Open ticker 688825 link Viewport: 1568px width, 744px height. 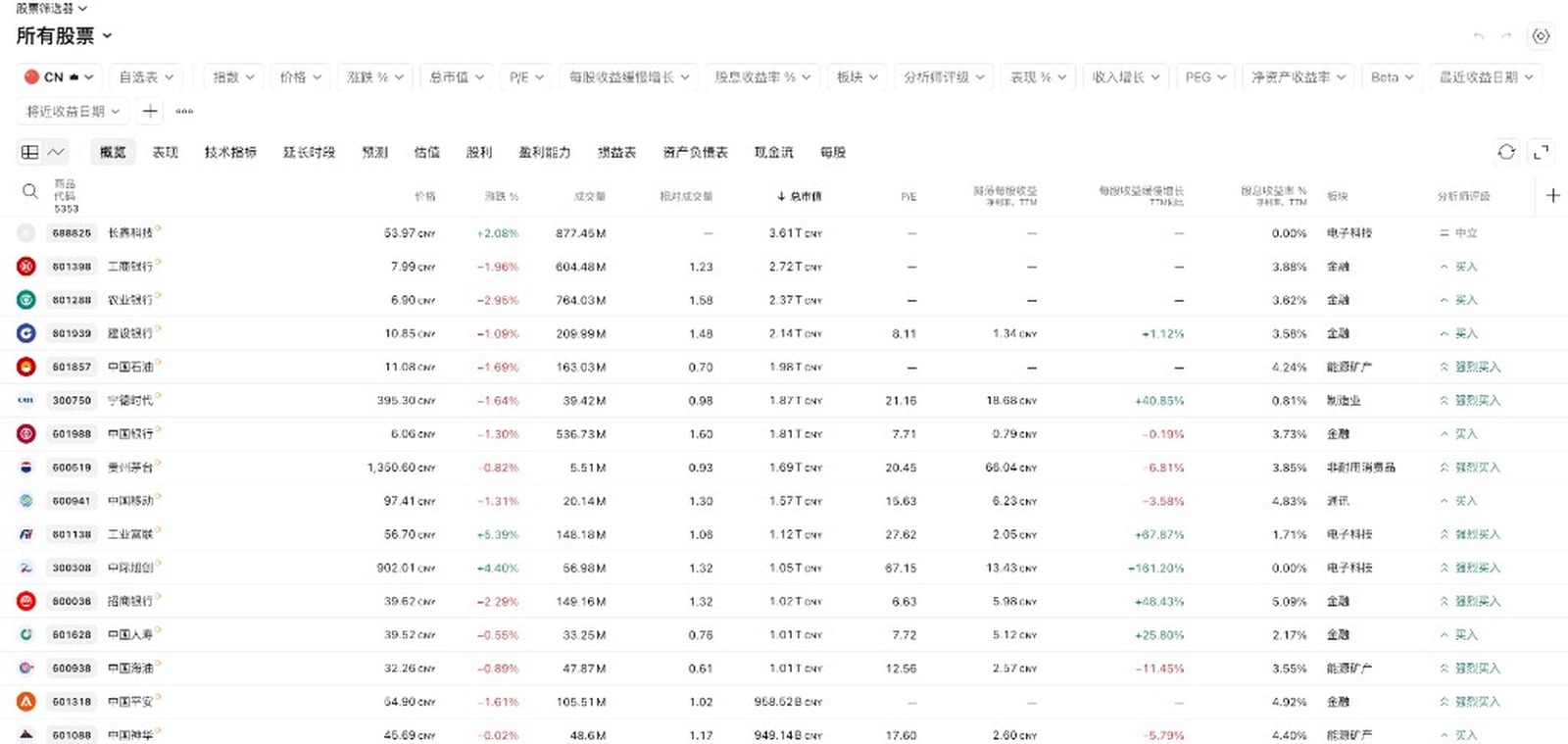coord(72,233)
